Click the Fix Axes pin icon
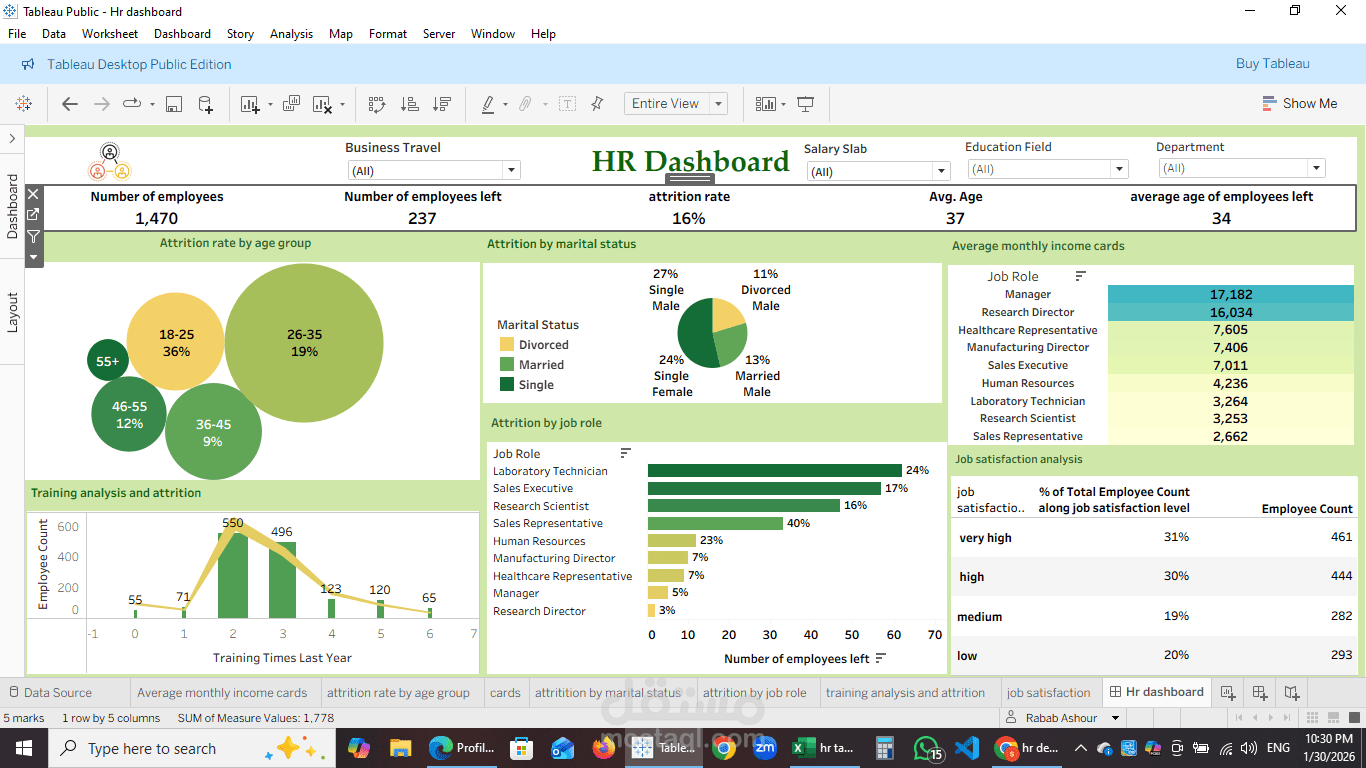Screen dimensions: 1366x768 tap(597, 103)
